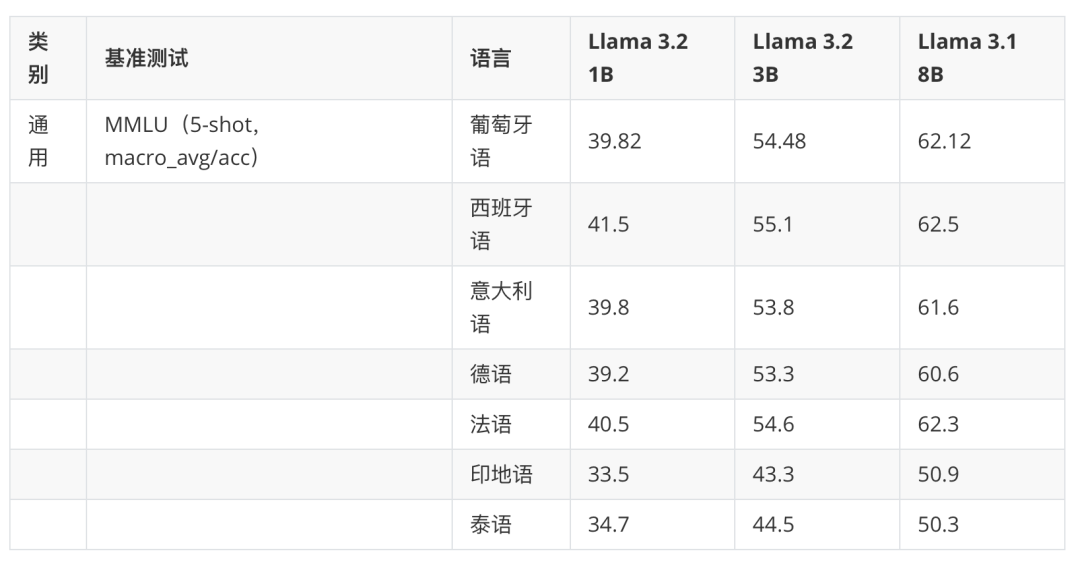1080x570 pixels.
Task: Select the 意大利语 language cell
Action: pos(501,307)
